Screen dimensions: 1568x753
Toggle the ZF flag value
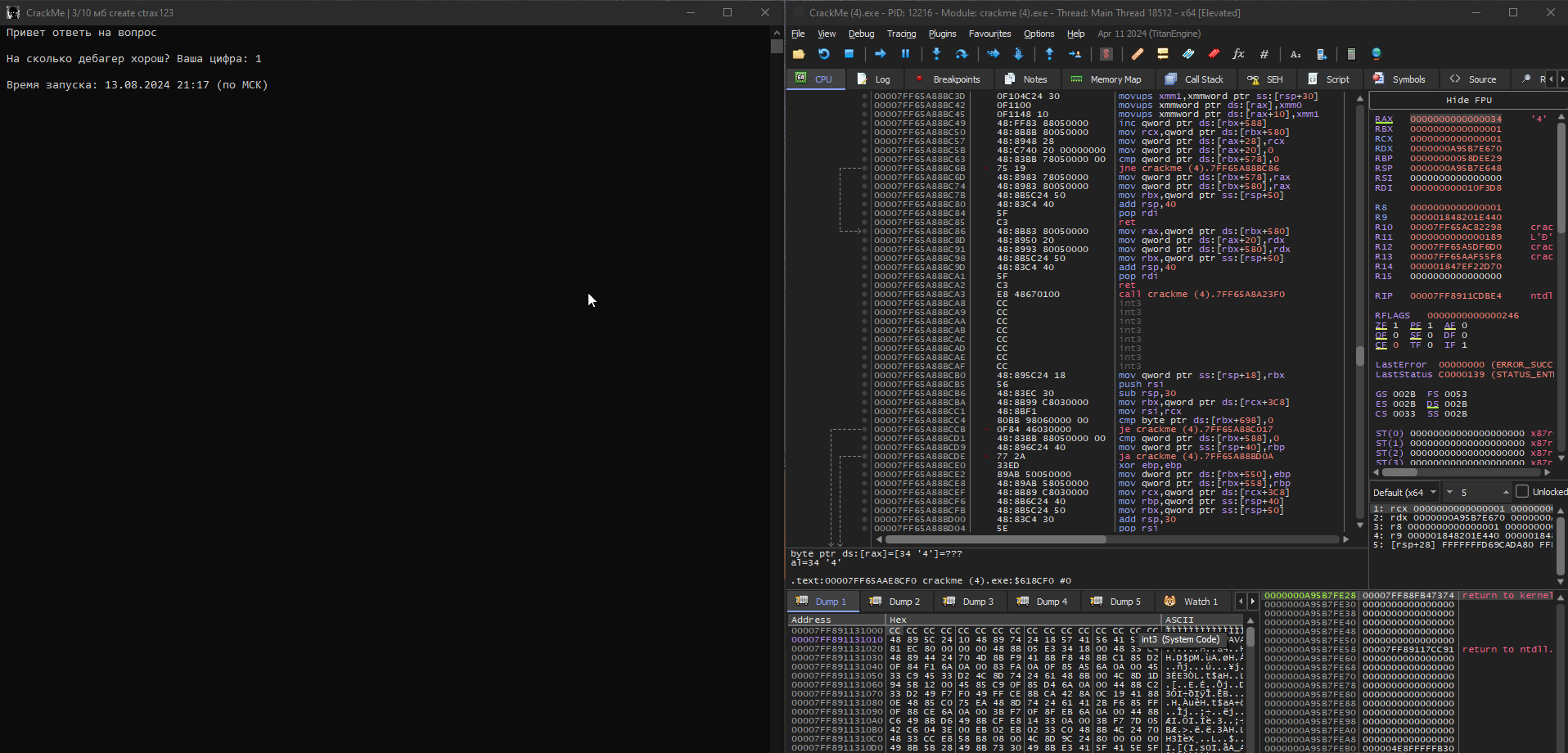[x=1395, y=326]
